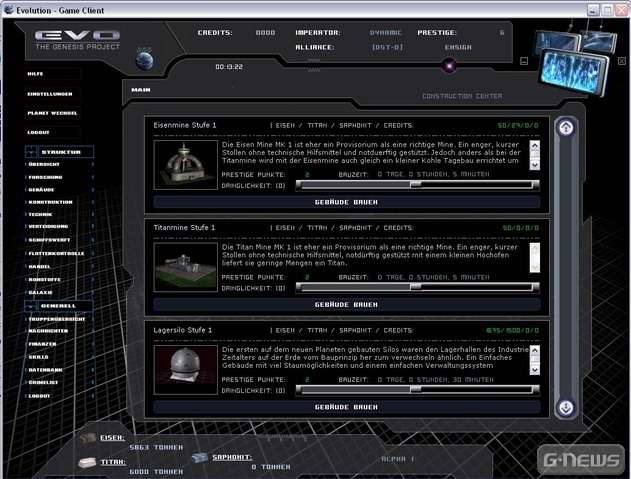Click the round up-arrow button at the list top
631x479 pixels.
coord(566,128)
